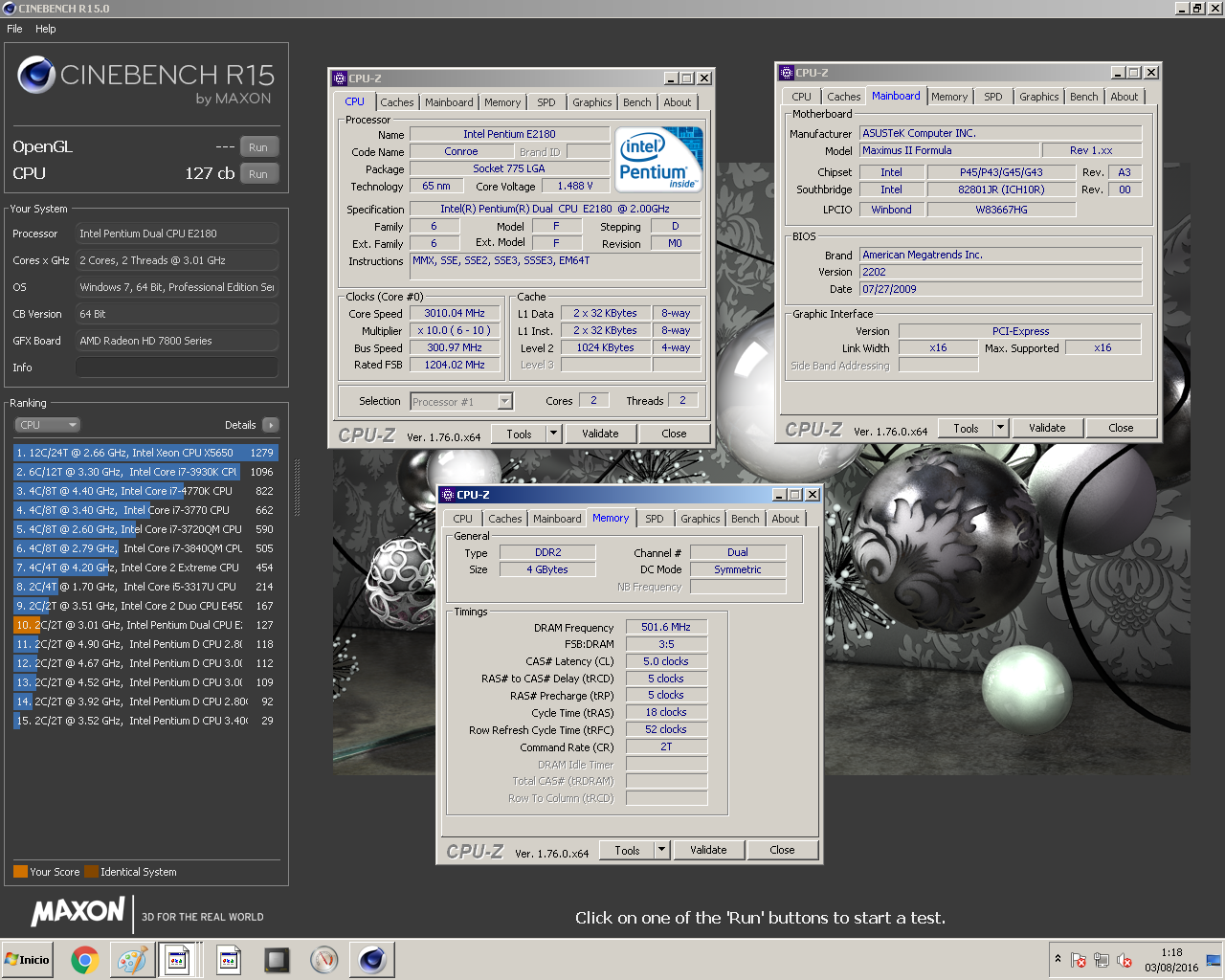Open the date and time clock
The image size is (1225, 980).
point(1171,960)
